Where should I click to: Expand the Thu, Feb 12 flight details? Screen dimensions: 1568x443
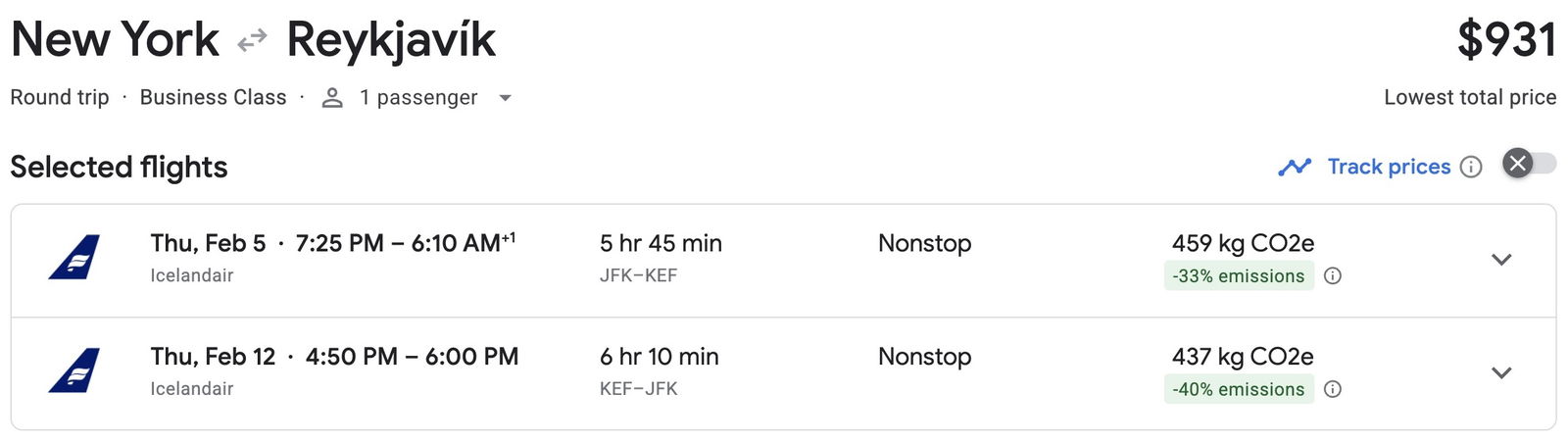point(1501,372)
